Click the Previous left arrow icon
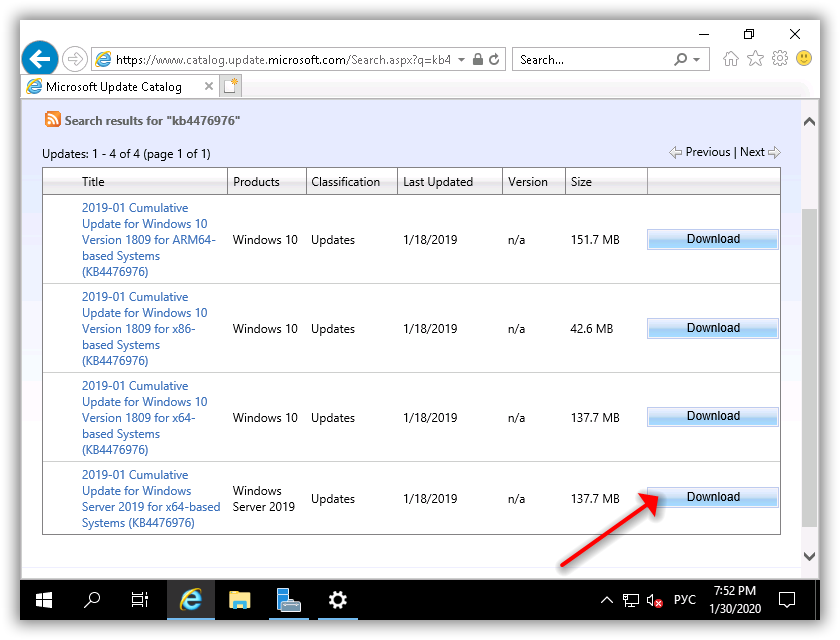 pyautogui.click(x=676, y=152)
